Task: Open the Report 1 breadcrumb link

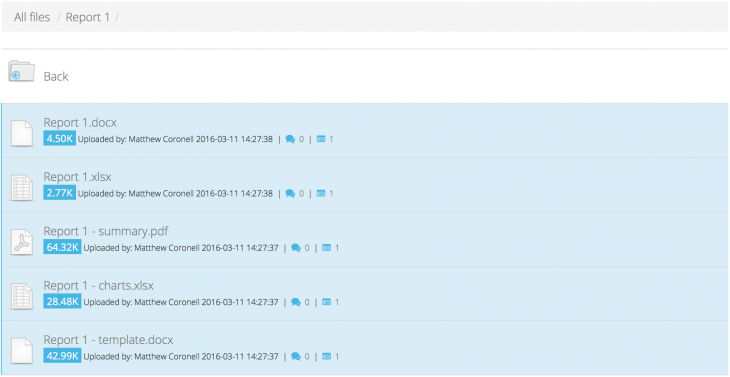Action: (x=88, y=18)
